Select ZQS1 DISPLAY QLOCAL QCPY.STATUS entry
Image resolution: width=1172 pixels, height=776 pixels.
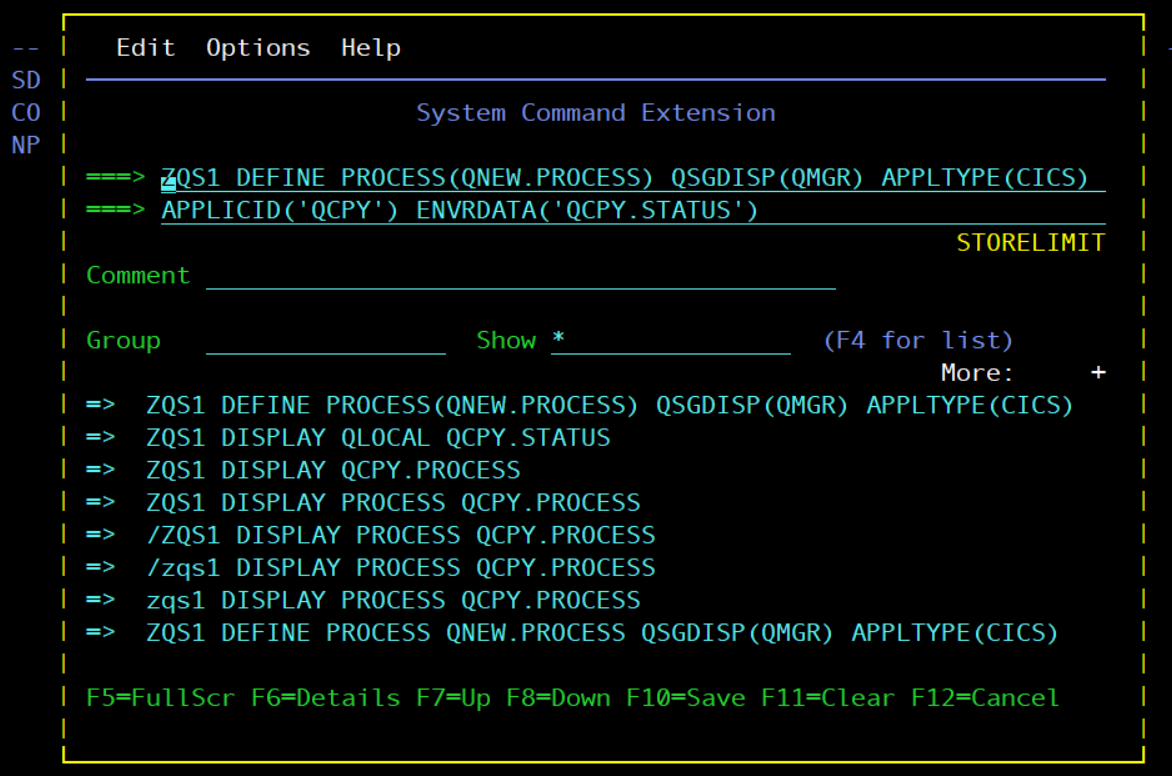pyautogui.click(x=378, y=437)
